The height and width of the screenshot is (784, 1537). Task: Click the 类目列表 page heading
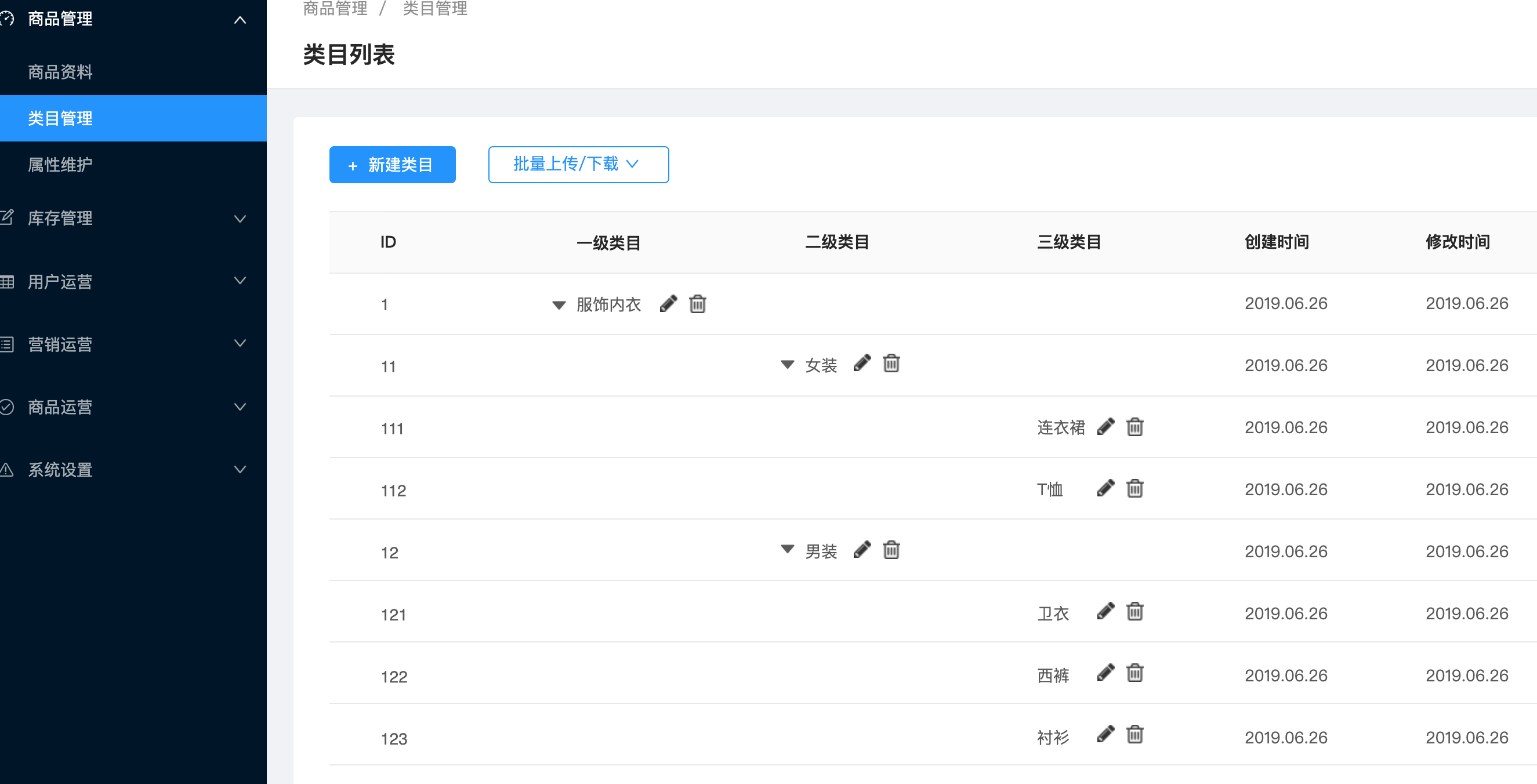[x=349, y=55]
